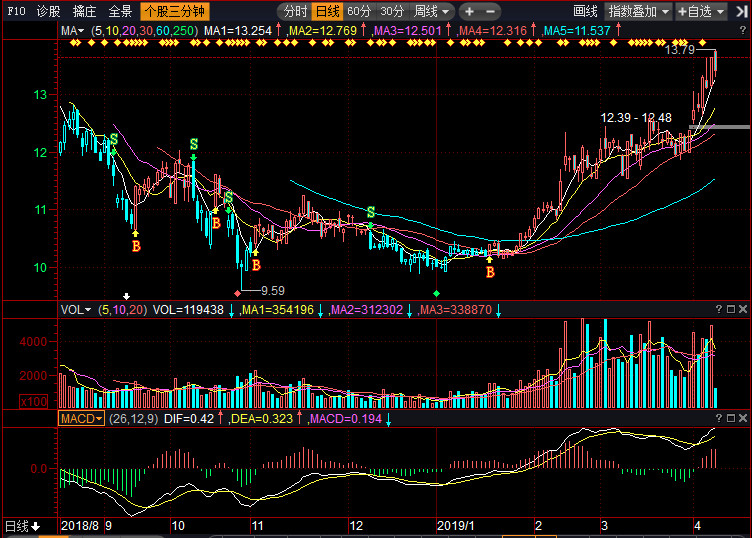Click the B buy marker near 9.59
The width and height of the screenshot is (752, 538).
tap(256, 265)
